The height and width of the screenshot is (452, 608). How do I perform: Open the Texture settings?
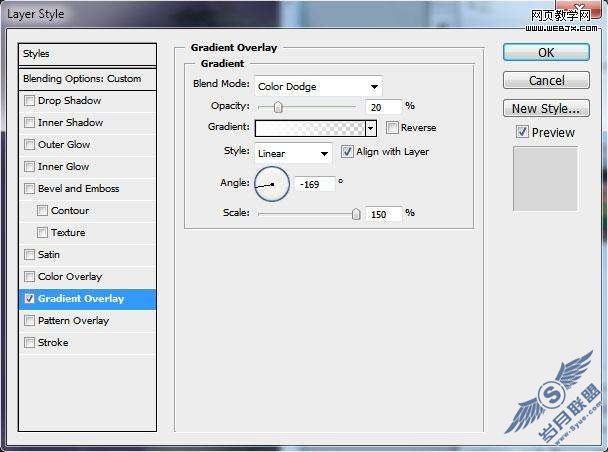coord(68,233)
